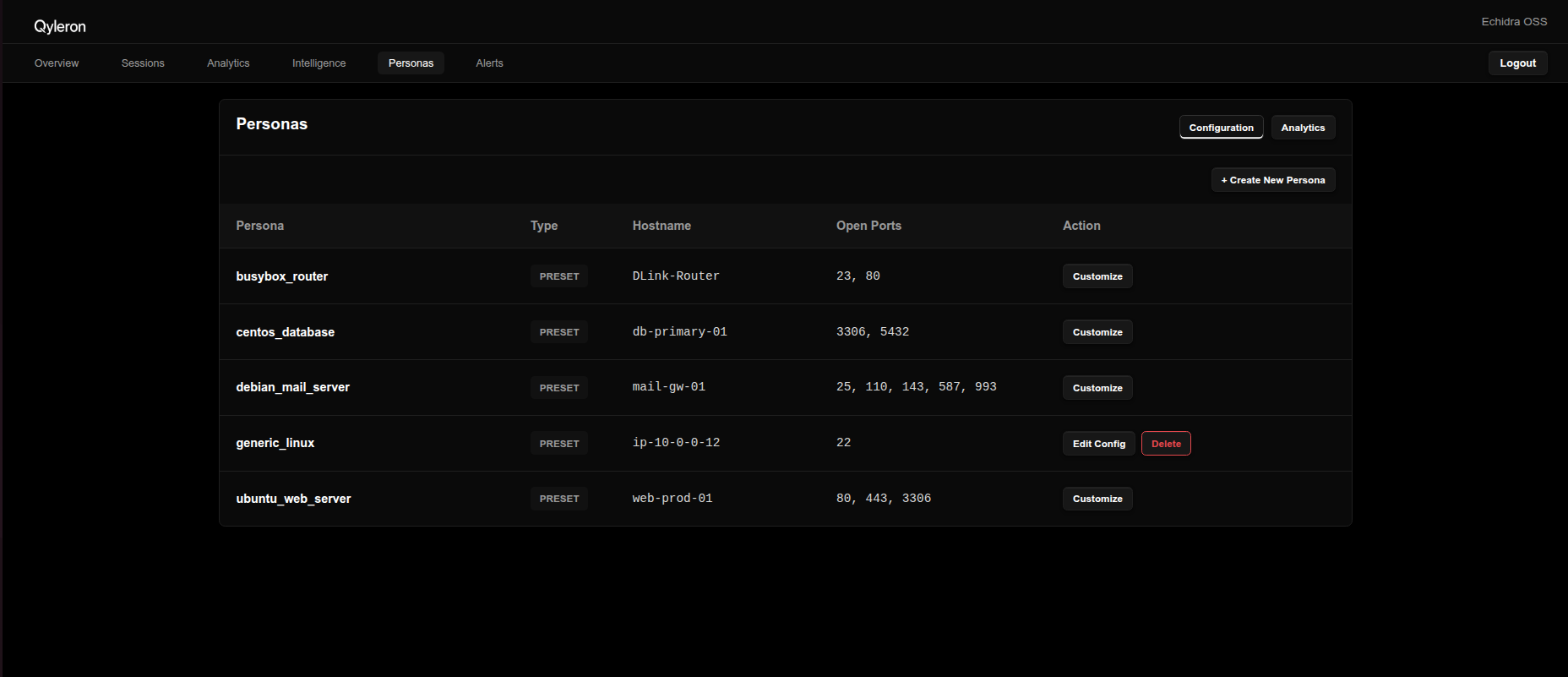Click the Hostname column header
The height and width of the screenshot is (677, 1568).
tap(661, 226)
